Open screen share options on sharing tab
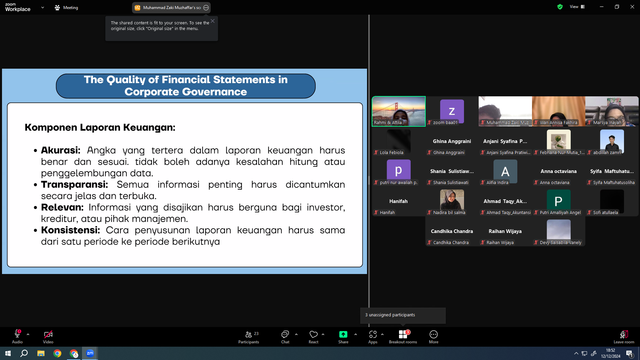This screenshot has width=640, height=360. coord(206,7)
